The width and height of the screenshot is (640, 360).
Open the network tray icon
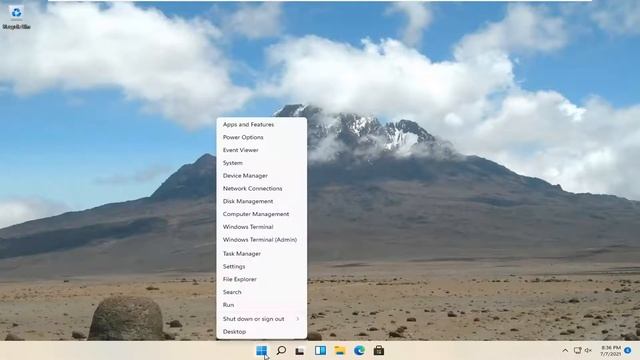(x=577, y=351)
